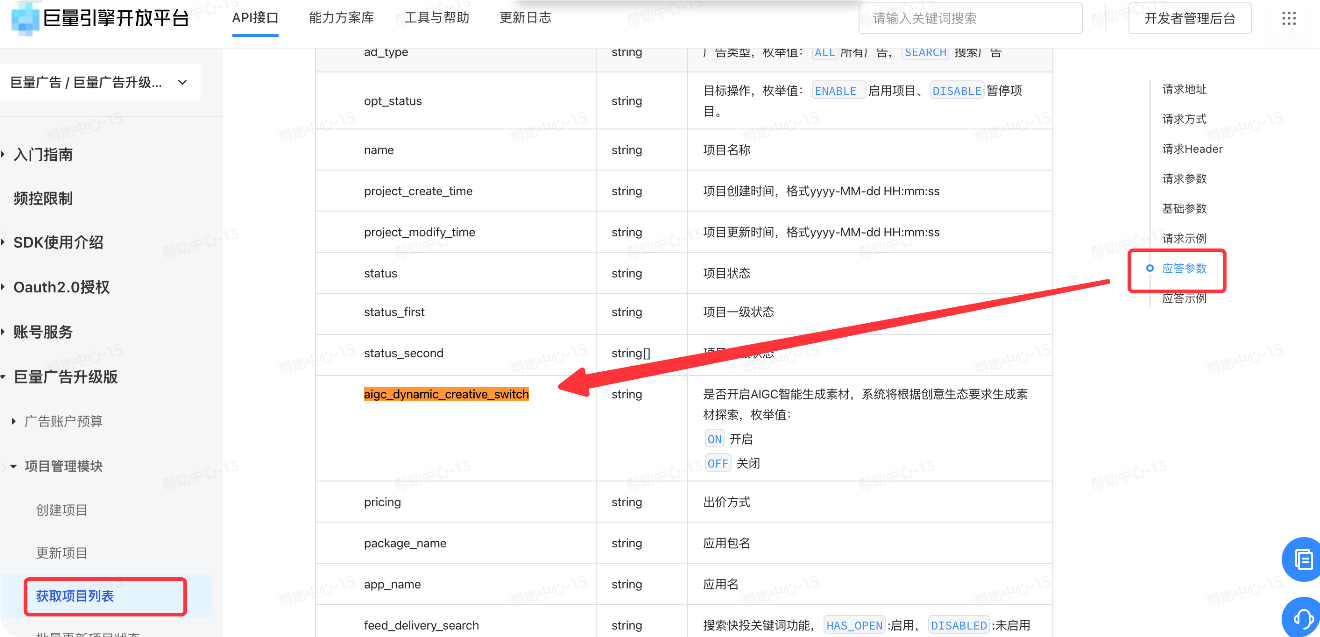Collapse the 项目管理模块 item
The image size is (1320, 637).
63,466
